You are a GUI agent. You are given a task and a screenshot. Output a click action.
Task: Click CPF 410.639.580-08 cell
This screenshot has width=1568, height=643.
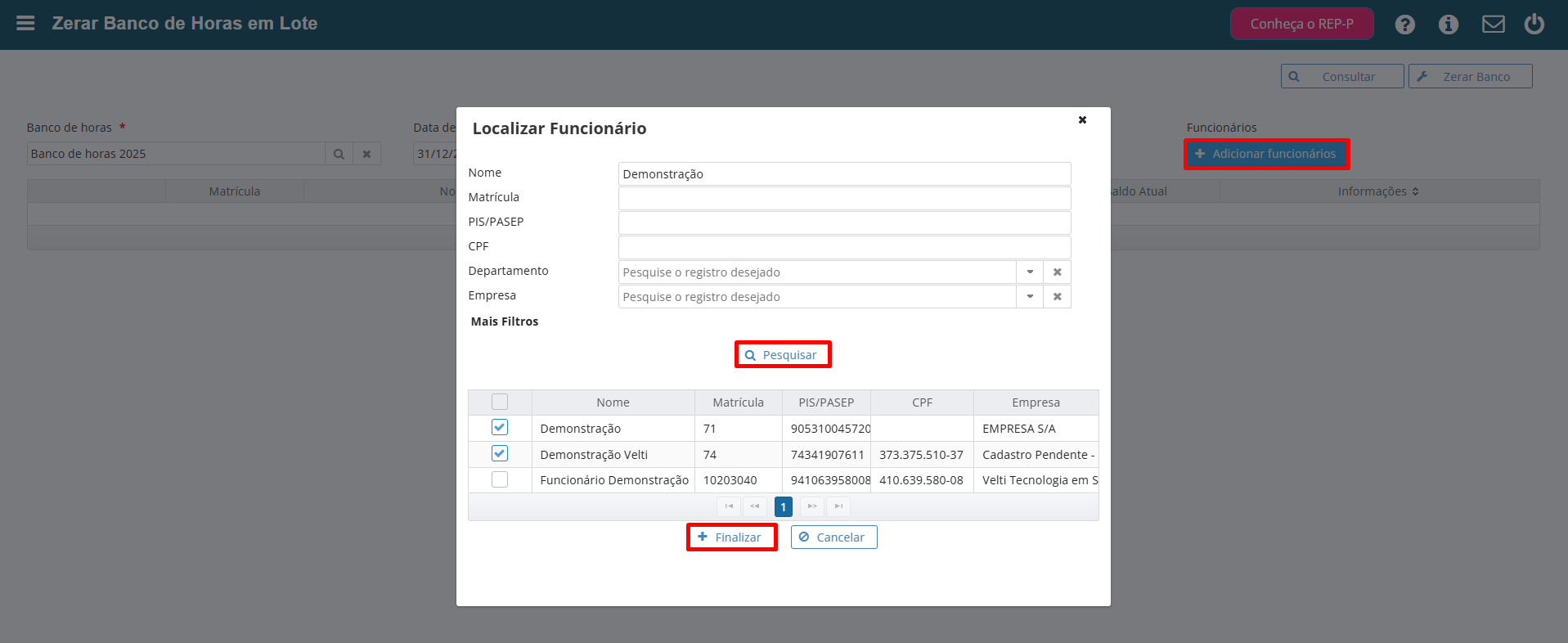click(x=922, y=480)
